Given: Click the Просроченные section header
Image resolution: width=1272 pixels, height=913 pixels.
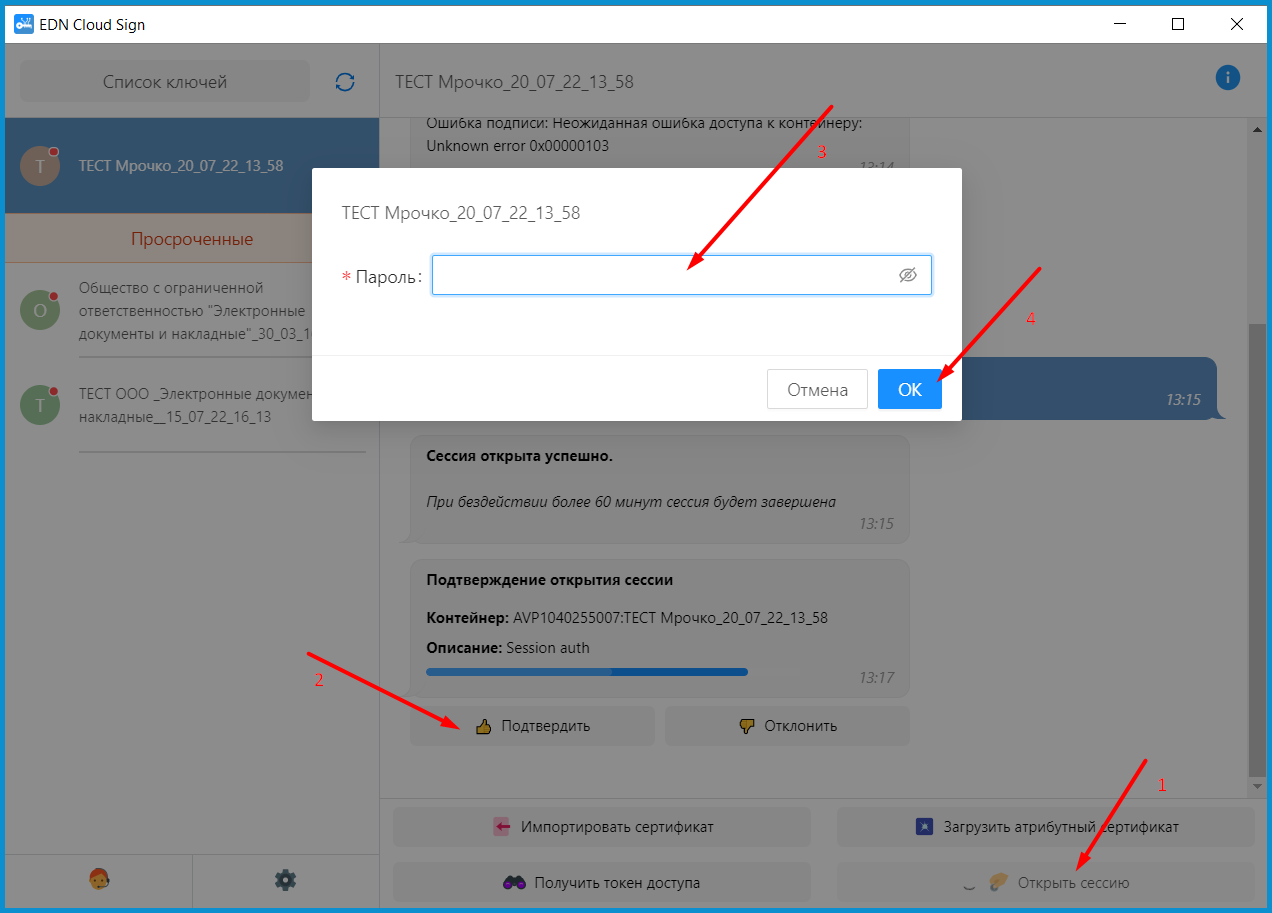Looking at the screenshot, I should point(192,239).
